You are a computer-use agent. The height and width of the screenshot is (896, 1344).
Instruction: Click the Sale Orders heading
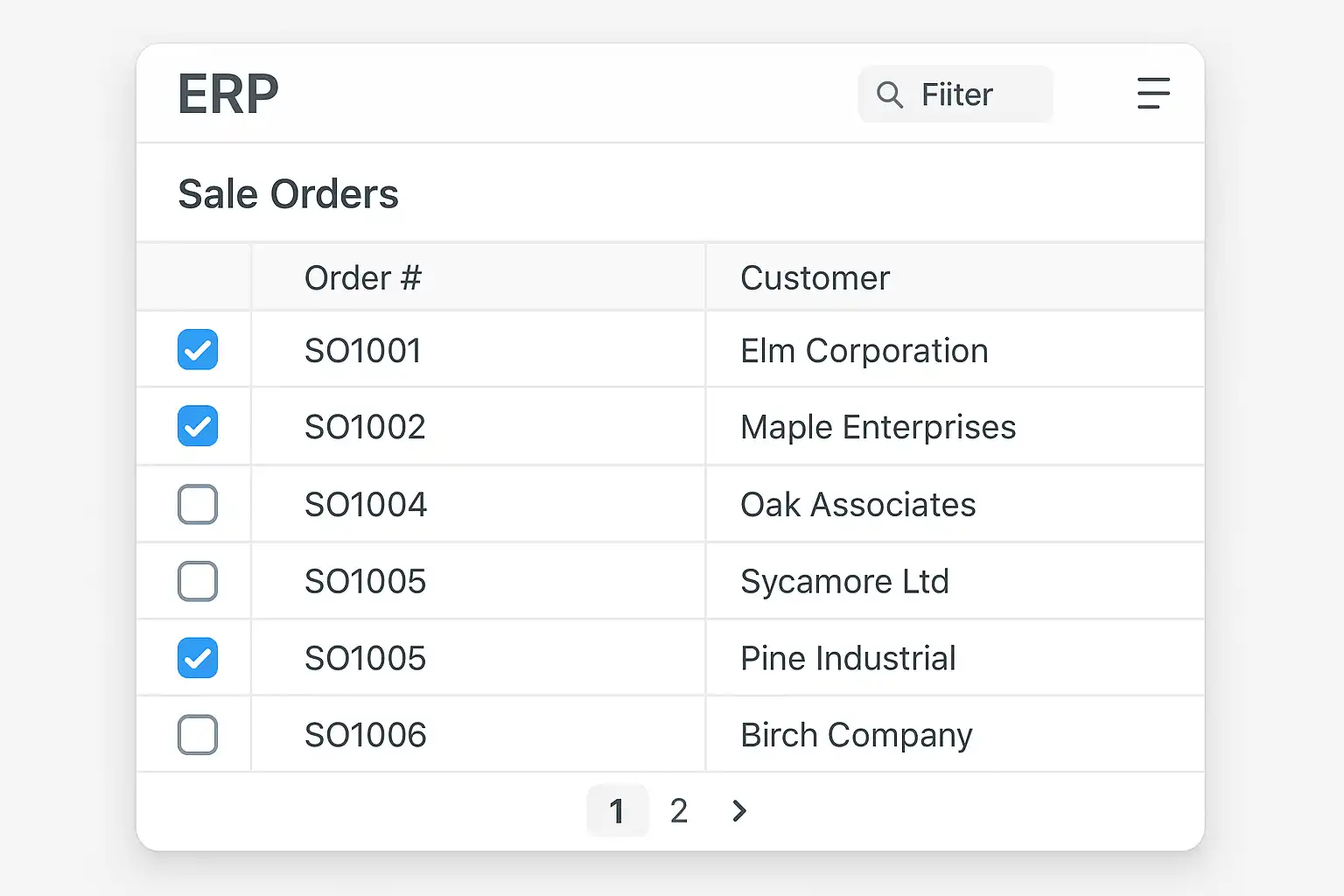coord(288,194)
